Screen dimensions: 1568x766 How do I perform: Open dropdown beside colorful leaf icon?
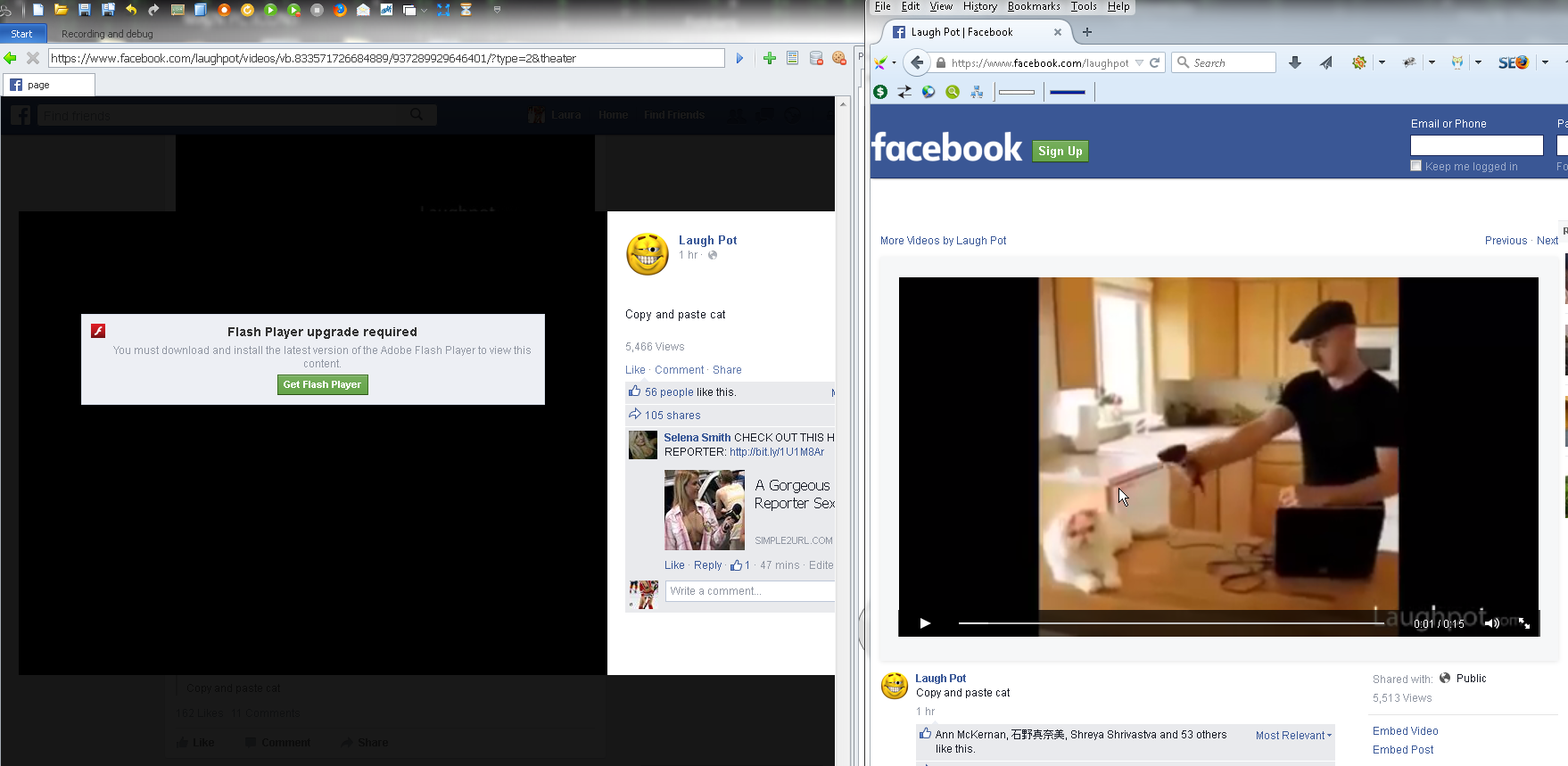(894, 62)
